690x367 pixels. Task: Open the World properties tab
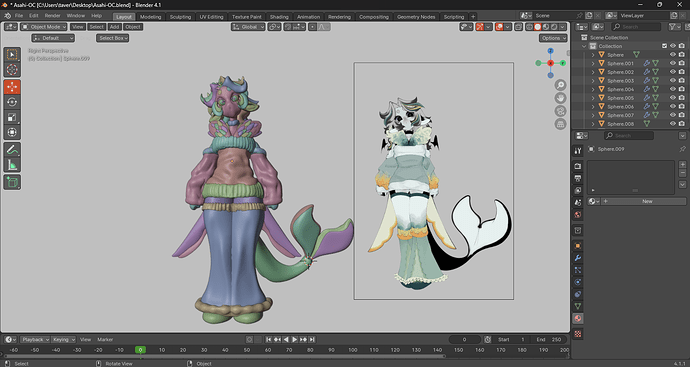click(x=578, y=215)
